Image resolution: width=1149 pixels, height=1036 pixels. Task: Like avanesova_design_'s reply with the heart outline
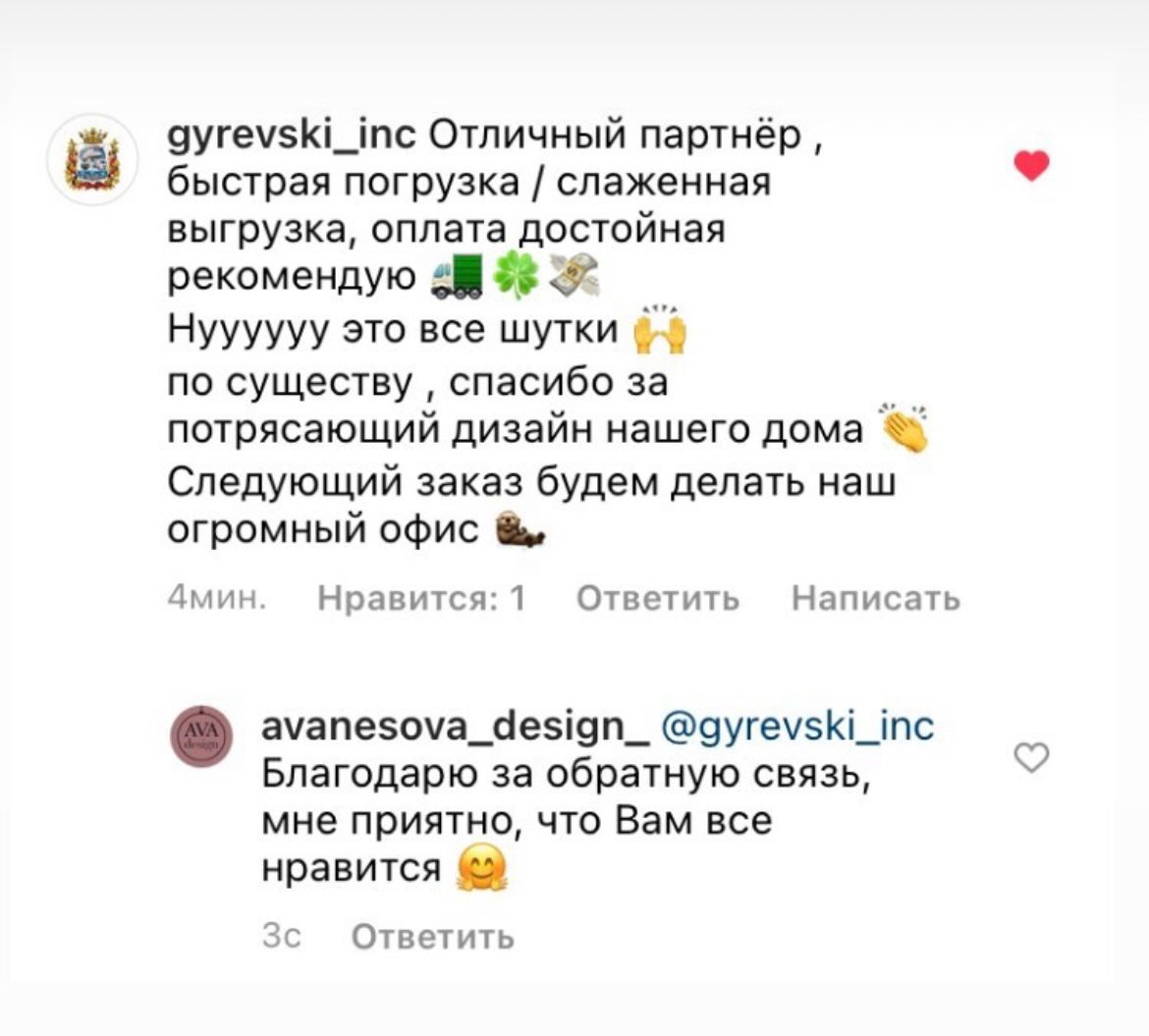pos(1029,756)
